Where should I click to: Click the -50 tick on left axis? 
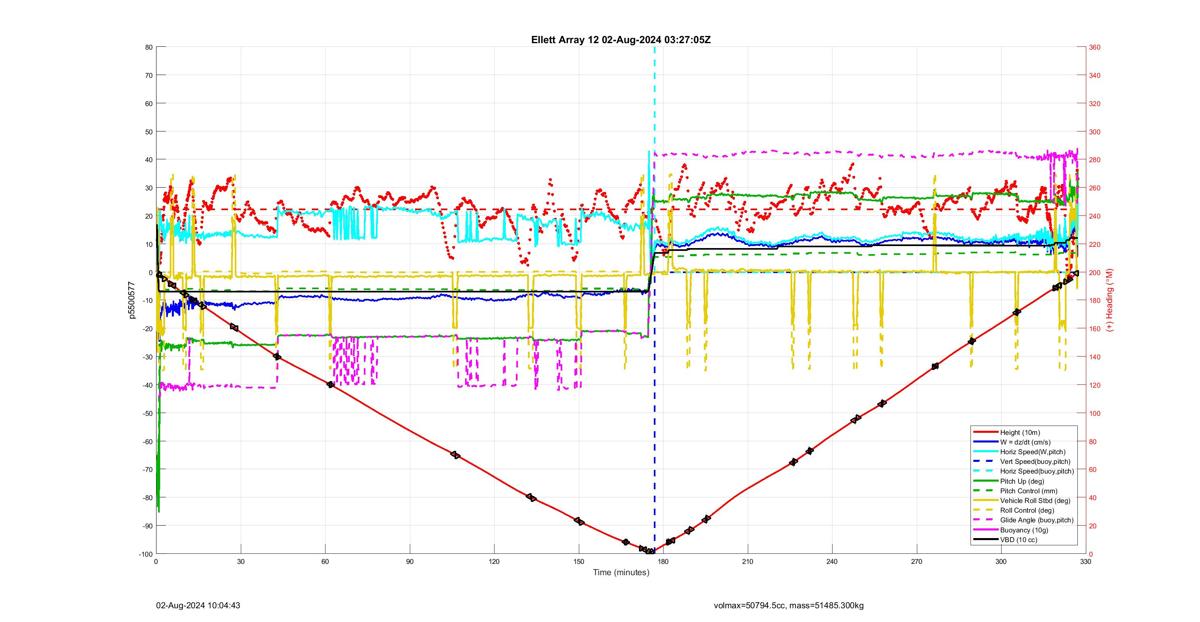pos(147,413)
